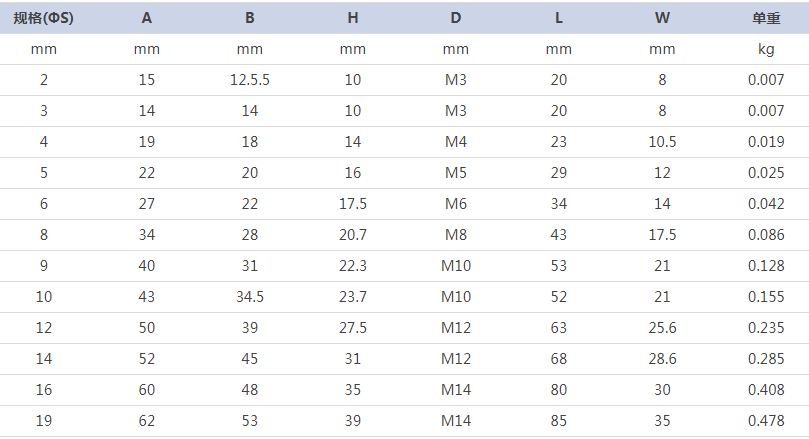Select spec size 19 in the first column
The height and width of the screenshot is (439, 809).
pyautogui.click(x=44, y=421)
